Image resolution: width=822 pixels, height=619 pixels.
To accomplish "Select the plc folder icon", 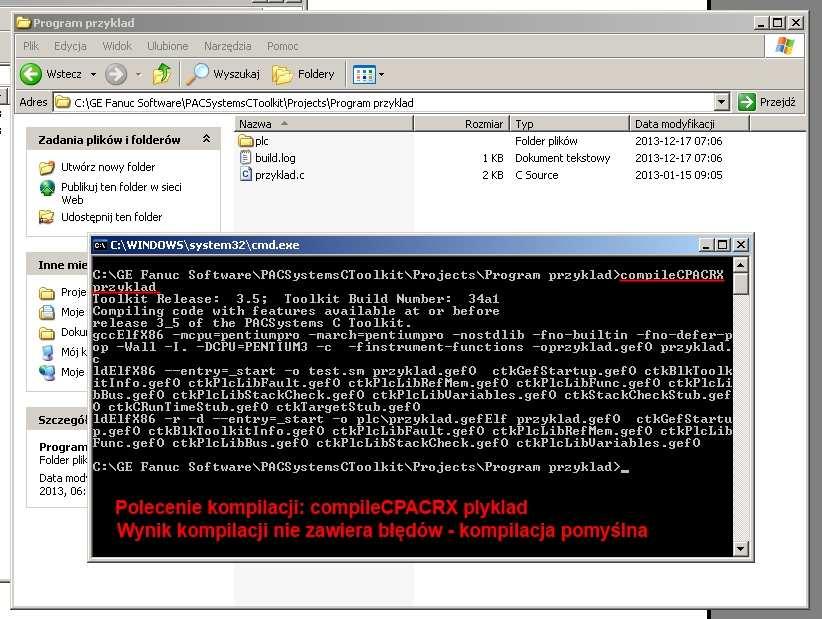I will pos(245,141).
